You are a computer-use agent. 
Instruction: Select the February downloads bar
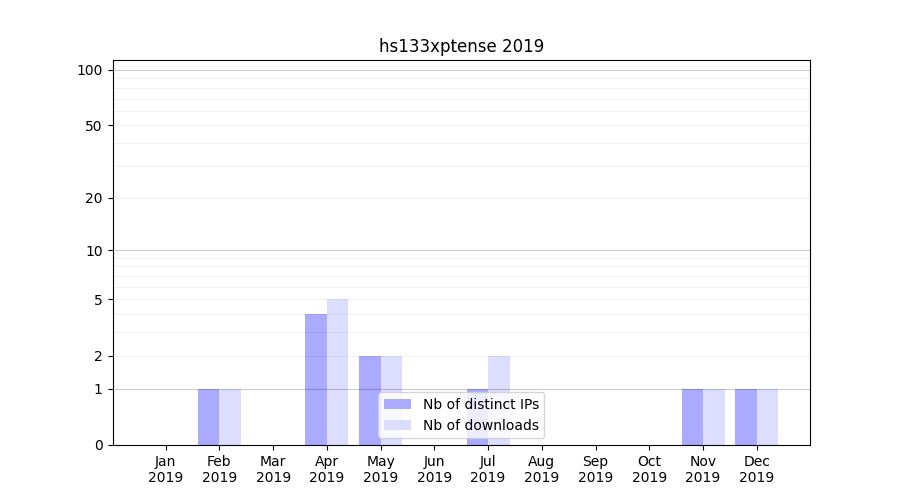click(230, 416)
